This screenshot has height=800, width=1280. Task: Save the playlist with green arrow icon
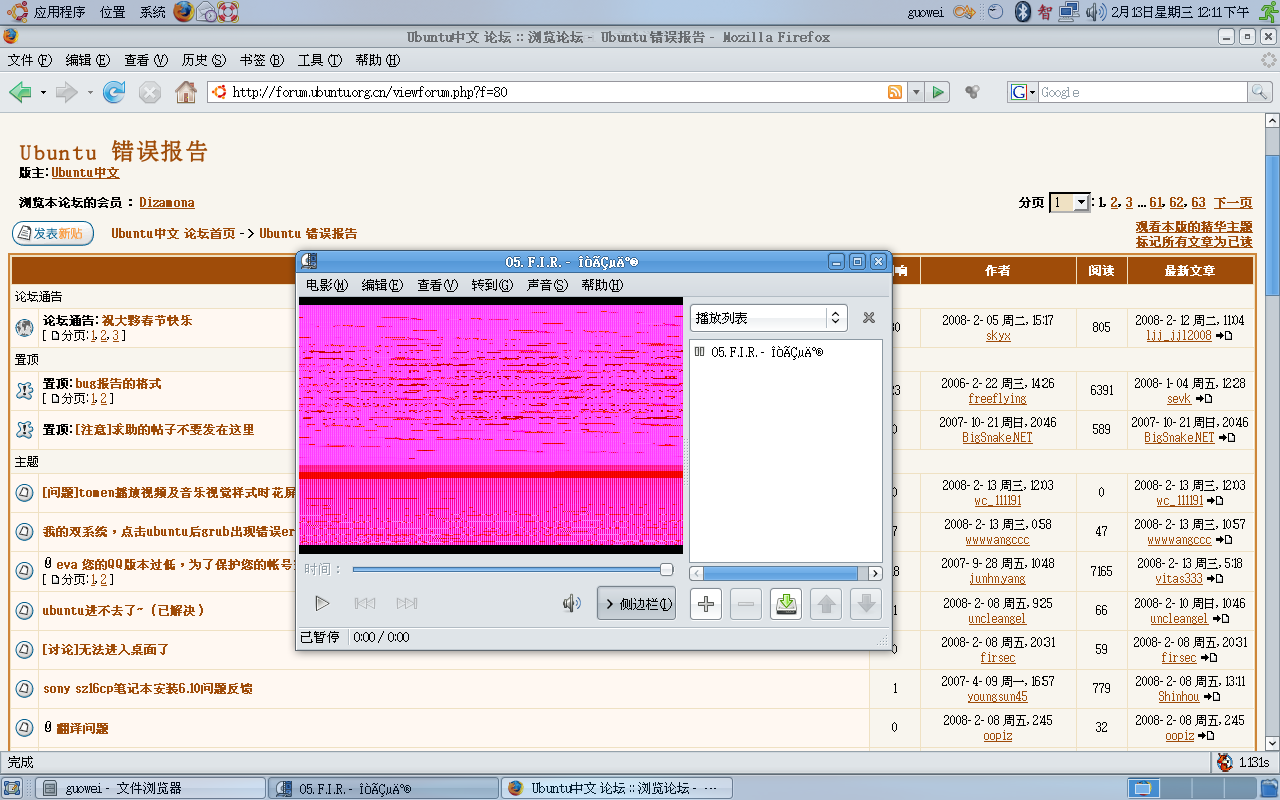point(786,604)
